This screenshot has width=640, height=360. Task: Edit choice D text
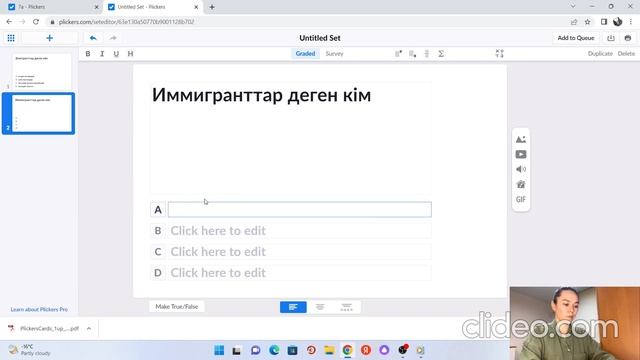click(300, 273)
